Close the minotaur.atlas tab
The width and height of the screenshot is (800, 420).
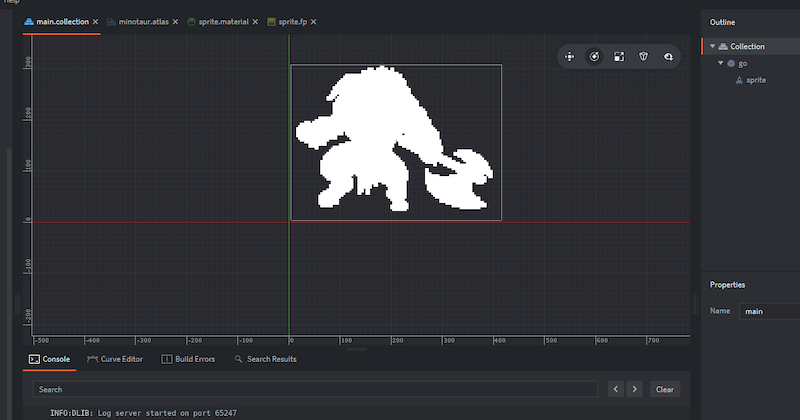coord(175,21)
